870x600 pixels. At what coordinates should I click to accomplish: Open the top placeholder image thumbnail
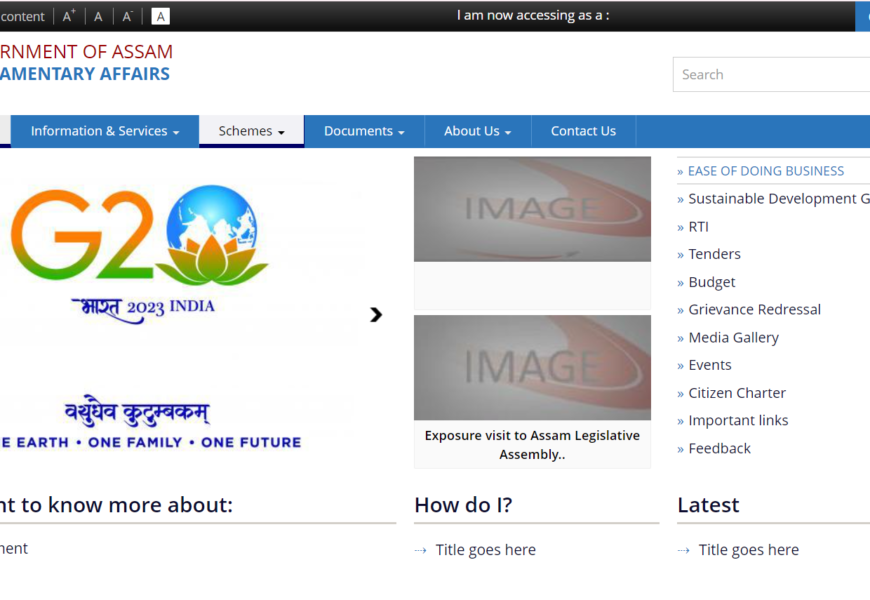tap(532, 209)
